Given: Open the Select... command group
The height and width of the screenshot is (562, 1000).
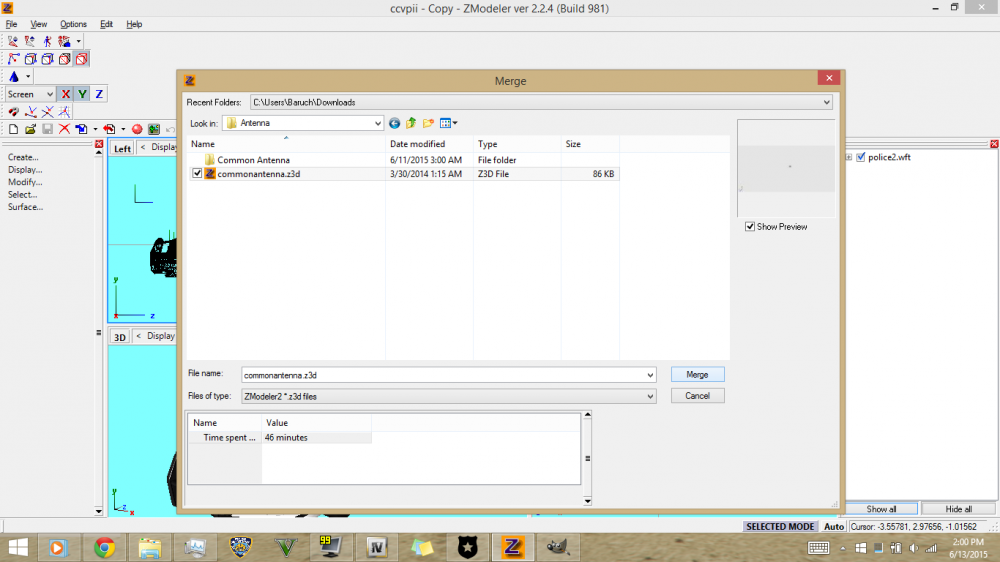Looking at the screenshot, I should coord(22,195).
